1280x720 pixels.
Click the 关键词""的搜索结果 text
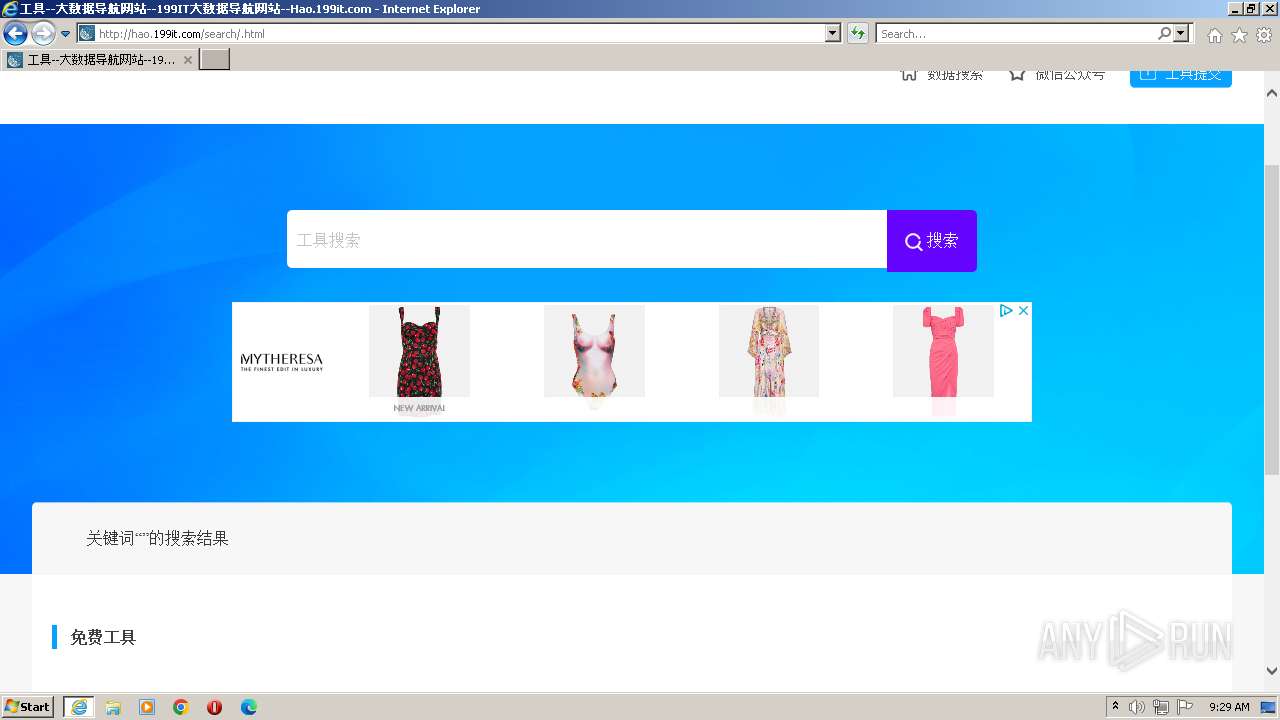pyautogui.click(x=157, y=538)
